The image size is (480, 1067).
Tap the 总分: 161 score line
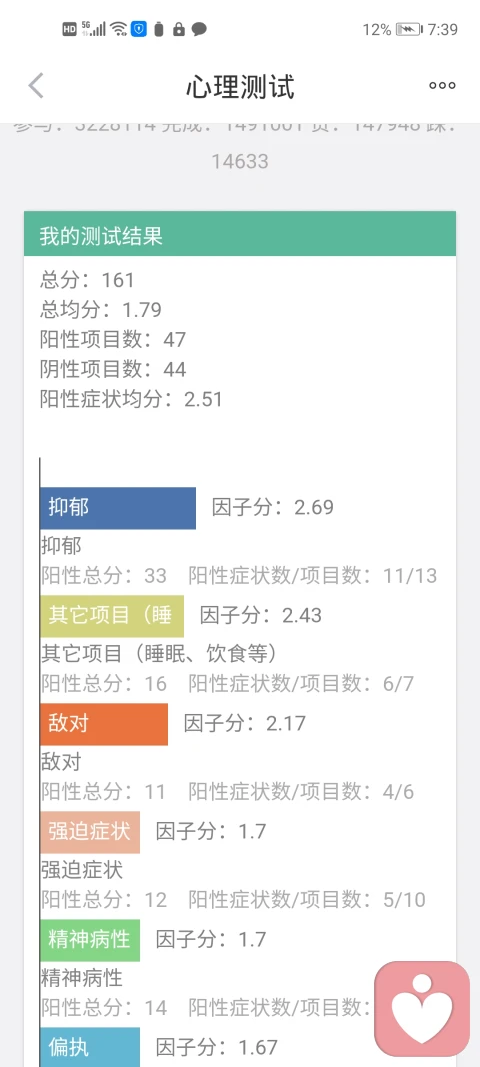88,280
